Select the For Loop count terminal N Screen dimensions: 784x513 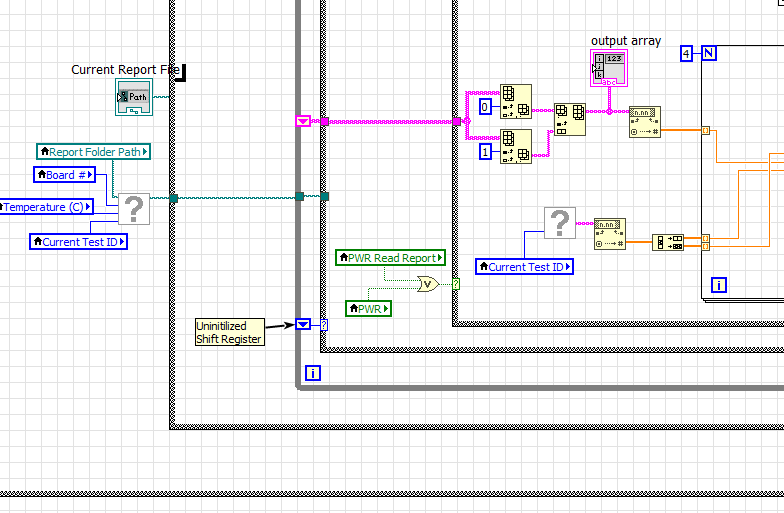click(x=709, y=53)
